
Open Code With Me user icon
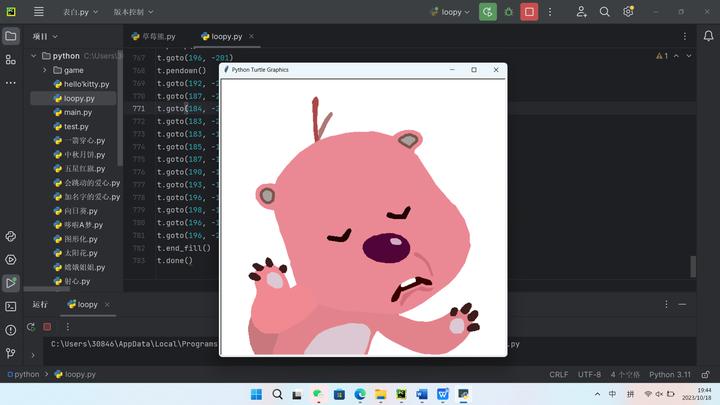[x=581, y=12]
